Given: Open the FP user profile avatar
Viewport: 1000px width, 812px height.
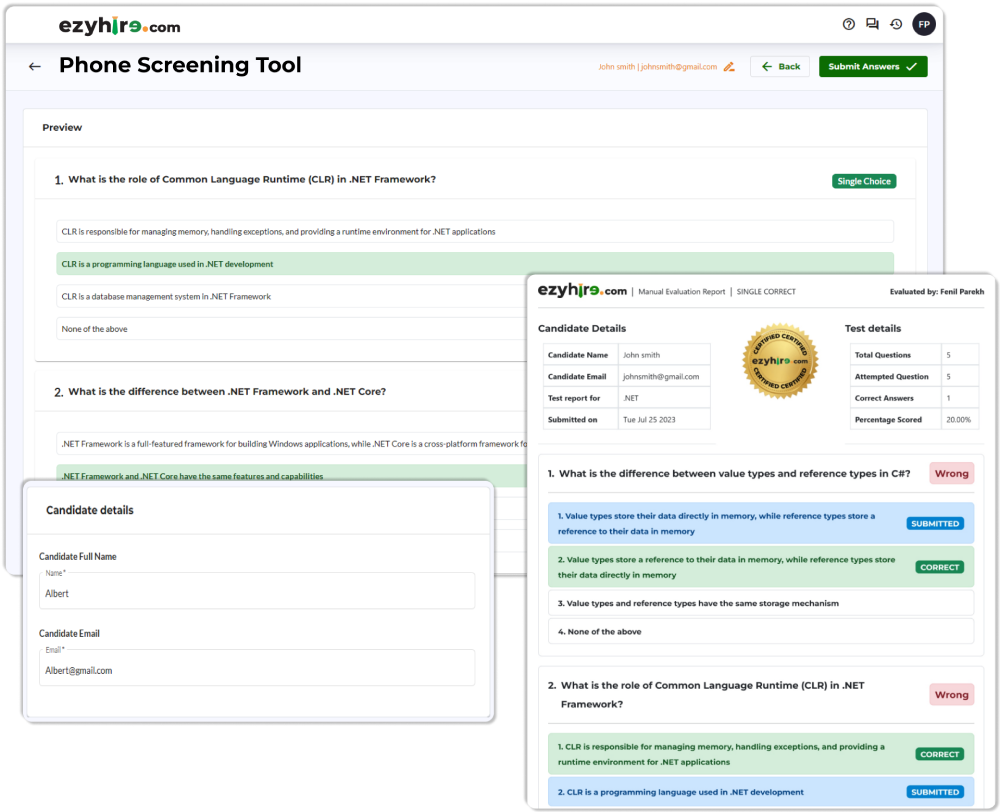Looking at the screenshot, I should coord(923,24).
